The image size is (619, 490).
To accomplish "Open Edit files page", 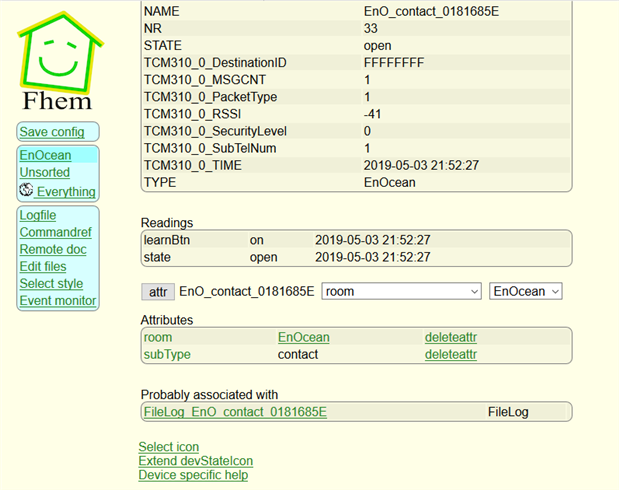I will point(43,267).
